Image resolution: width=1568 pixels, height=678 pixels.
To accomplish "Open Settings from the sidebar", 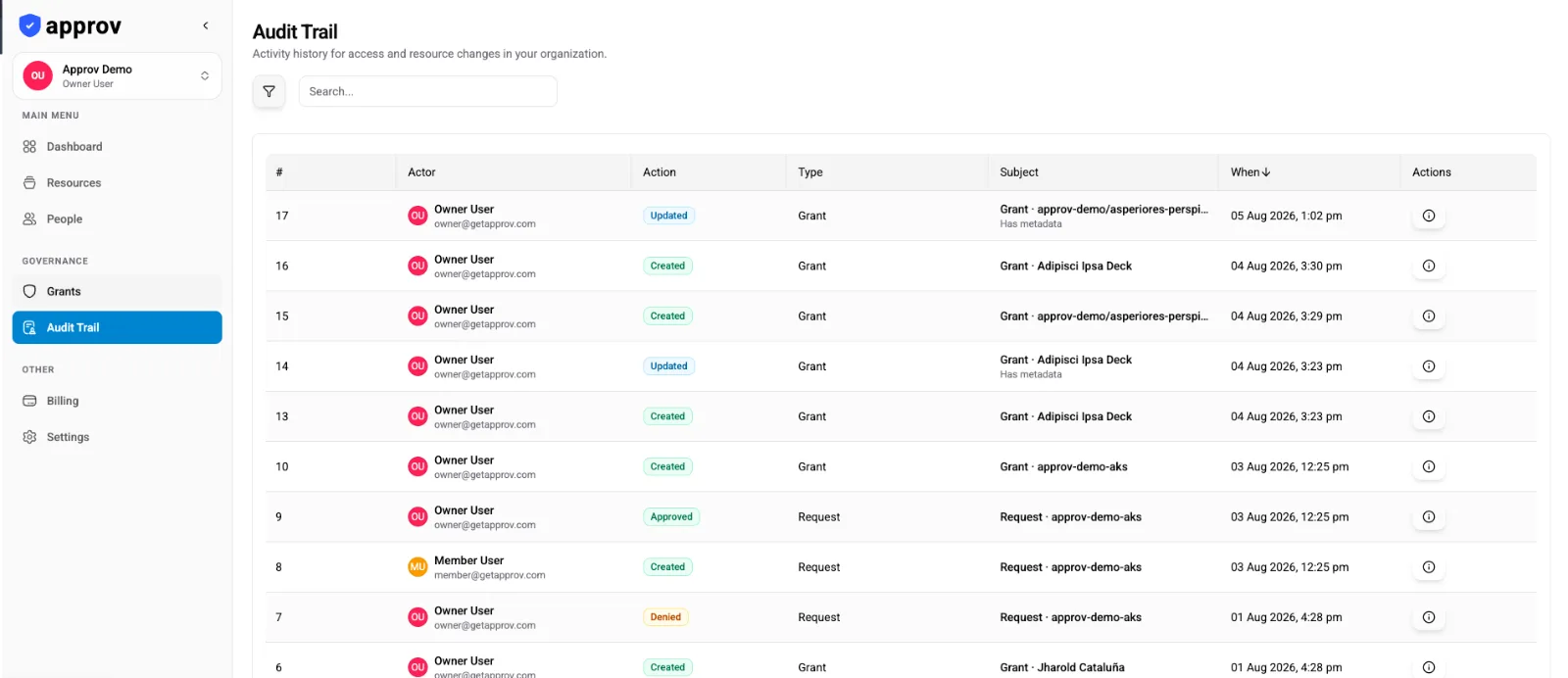I will 117,437.
